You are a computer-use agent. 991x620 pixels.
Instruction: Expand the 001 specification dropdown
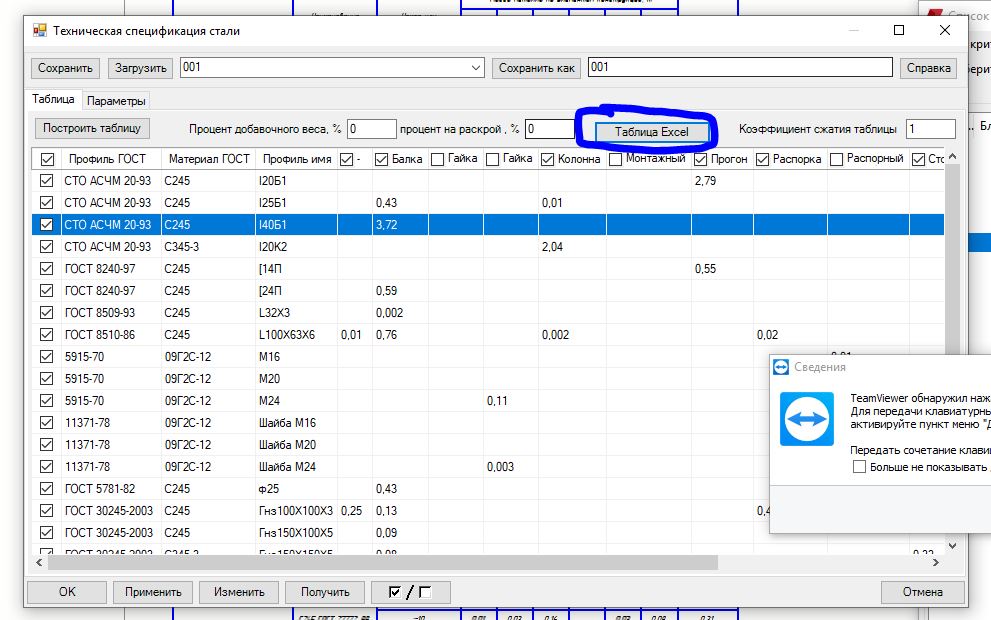point(476,68)
